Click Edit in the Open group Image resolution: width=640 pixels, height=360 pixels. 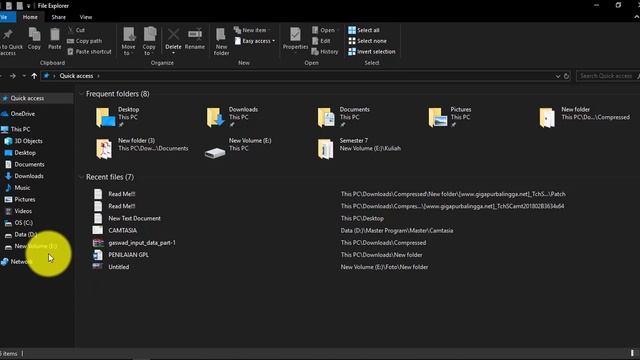click(321, 41)
